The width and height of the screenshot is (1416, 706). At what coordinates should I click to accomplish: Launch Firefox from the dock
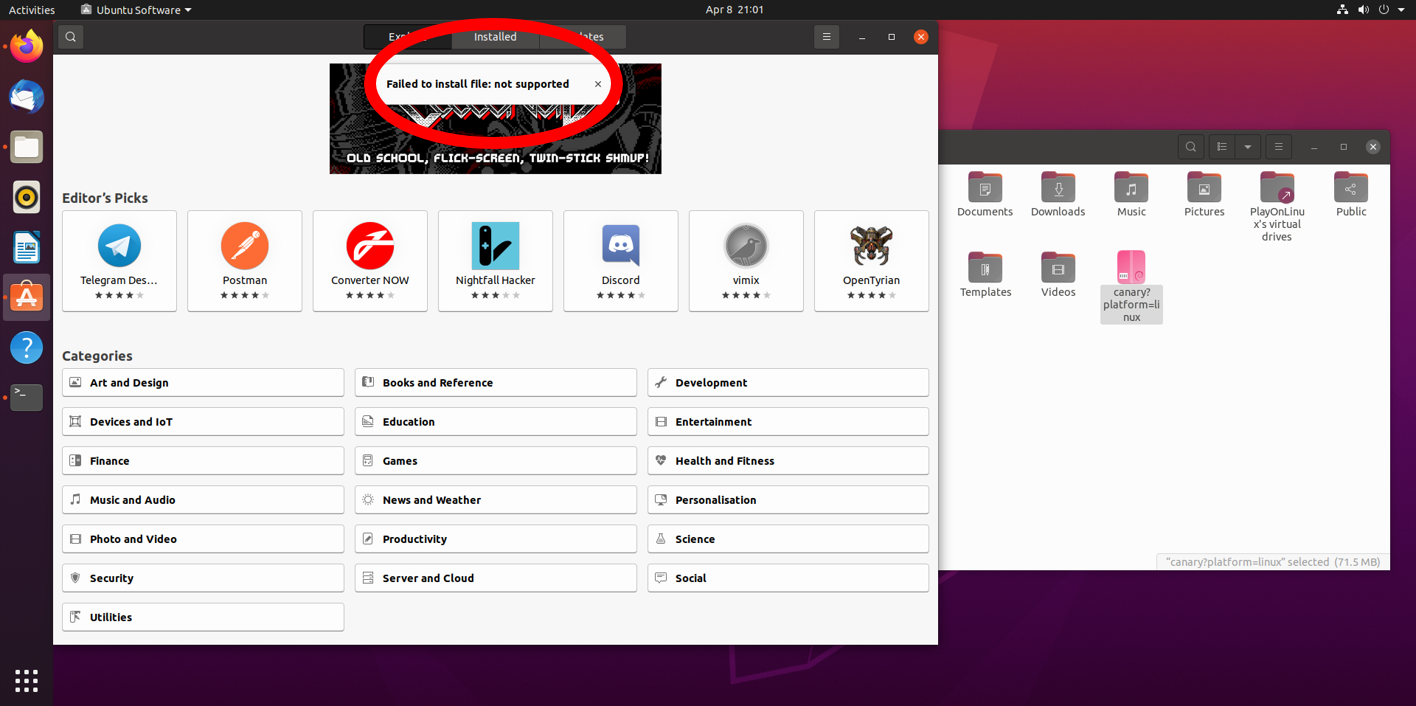pyautogui.click(x=27, y=47)
